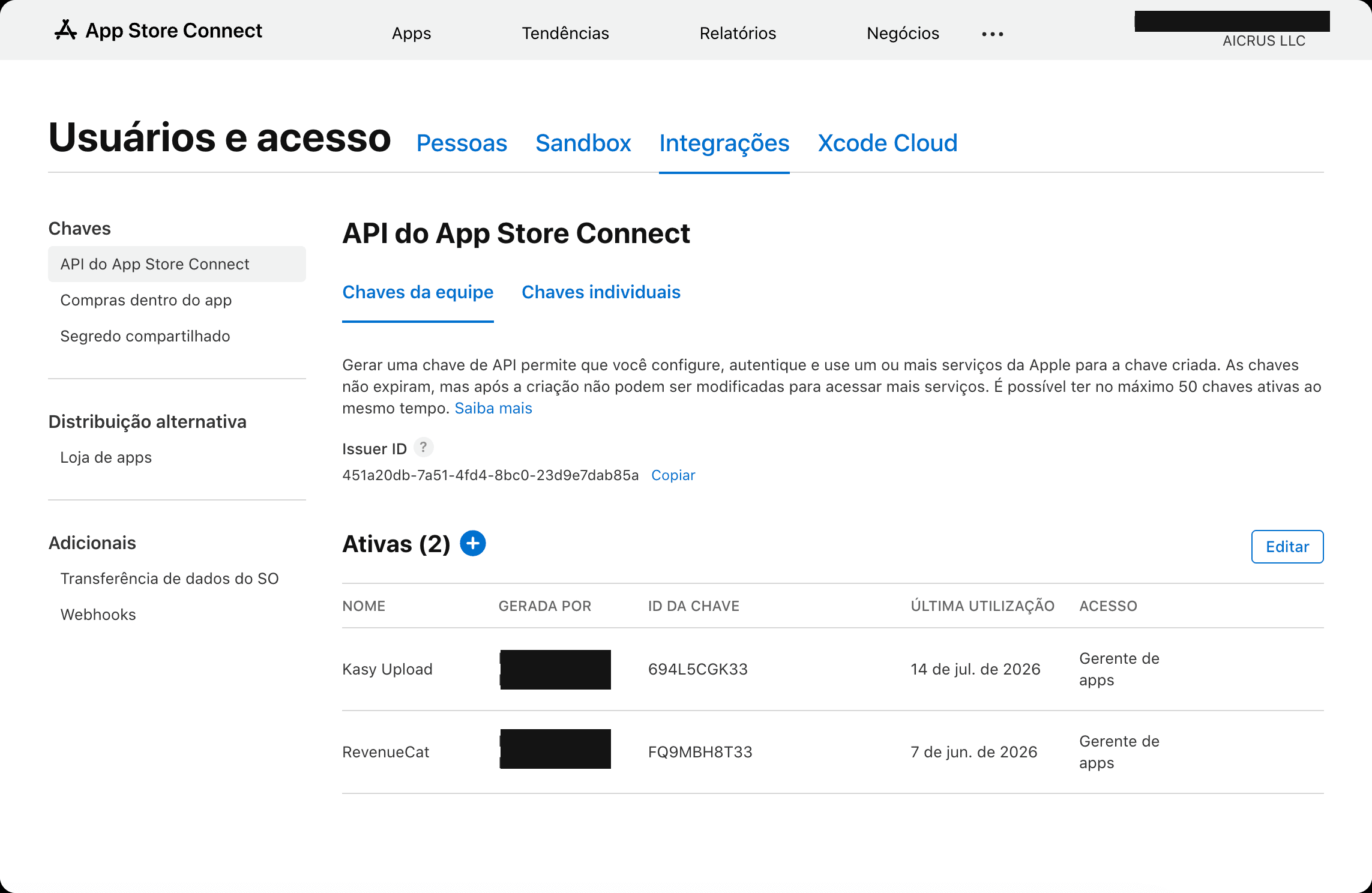Click the ACESSO column header
1372x893 pixels.
pos(1108,606)
